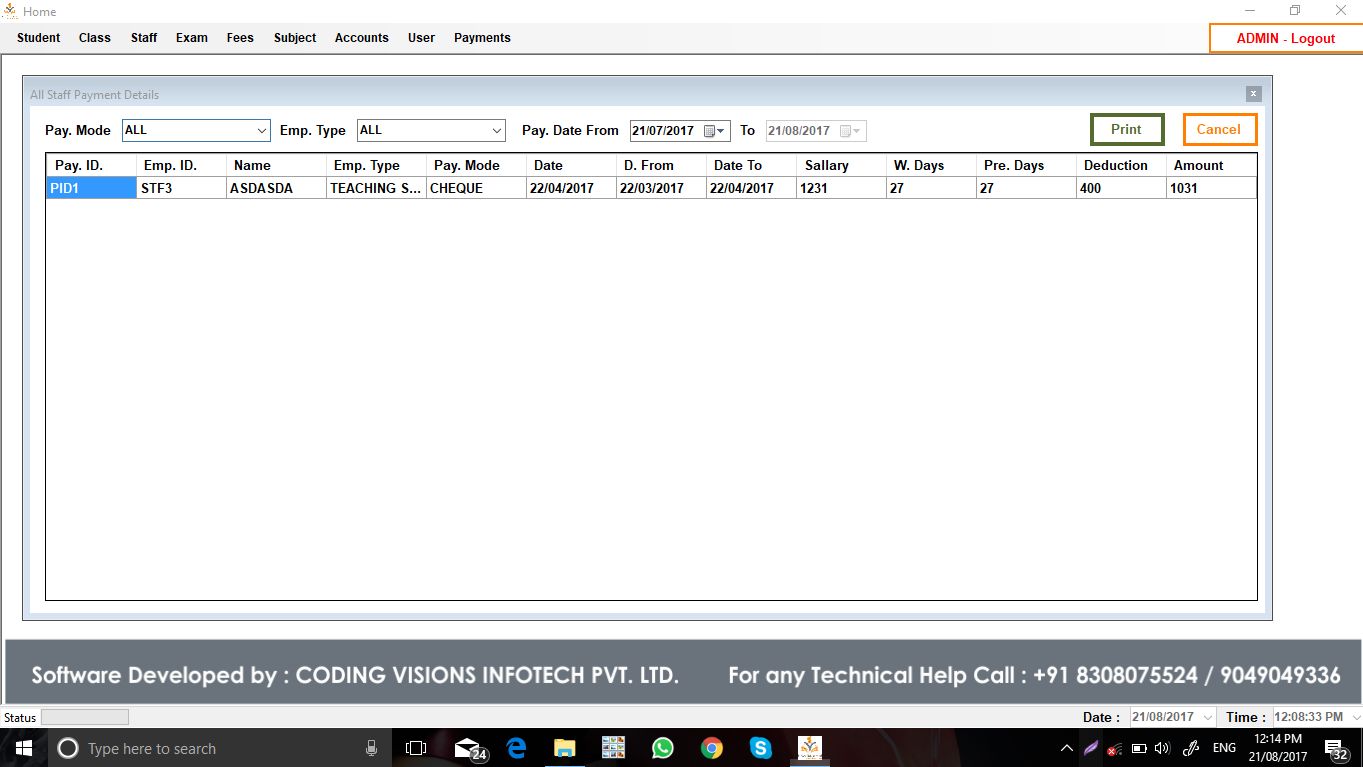Select the 22/03/2017 D. From cell

point(661,188)
